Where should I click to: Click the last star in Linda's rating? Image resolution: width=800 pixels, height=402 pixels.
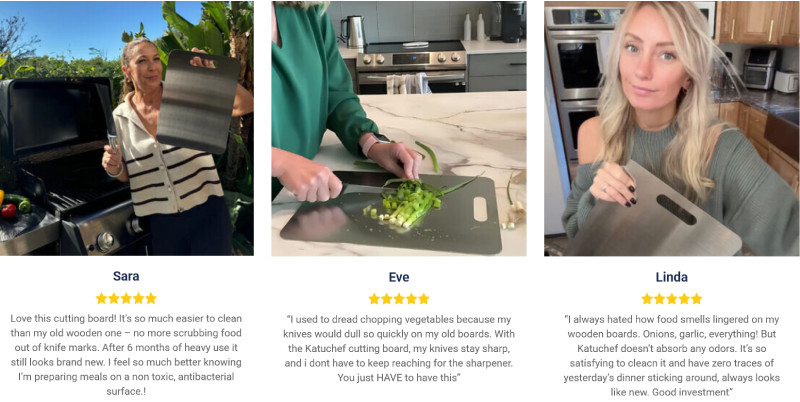click(696, 299)
